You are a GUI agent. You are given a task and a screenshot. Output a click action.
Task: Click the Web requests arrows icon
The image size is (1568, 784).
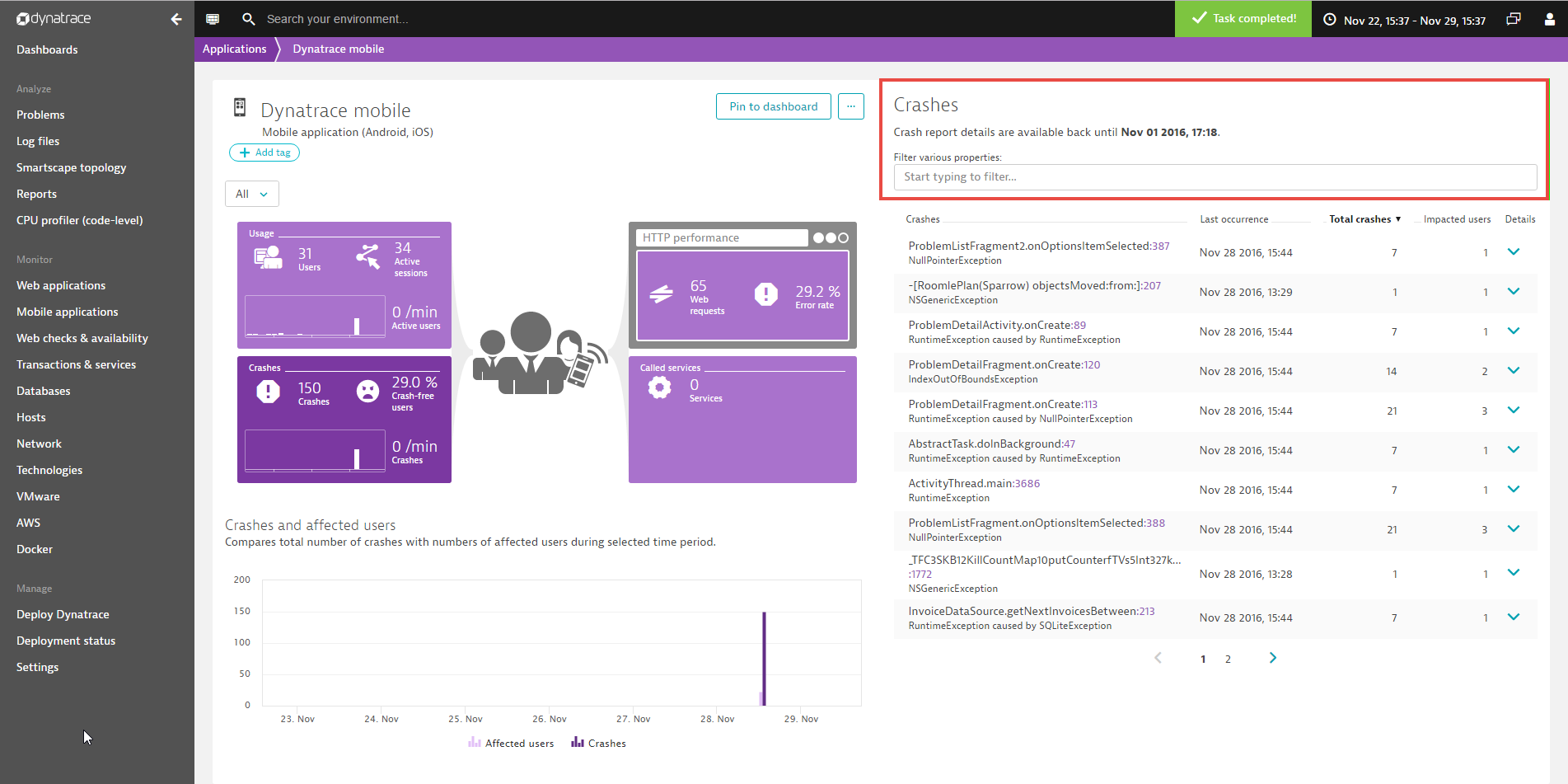(x=662, y=294)
